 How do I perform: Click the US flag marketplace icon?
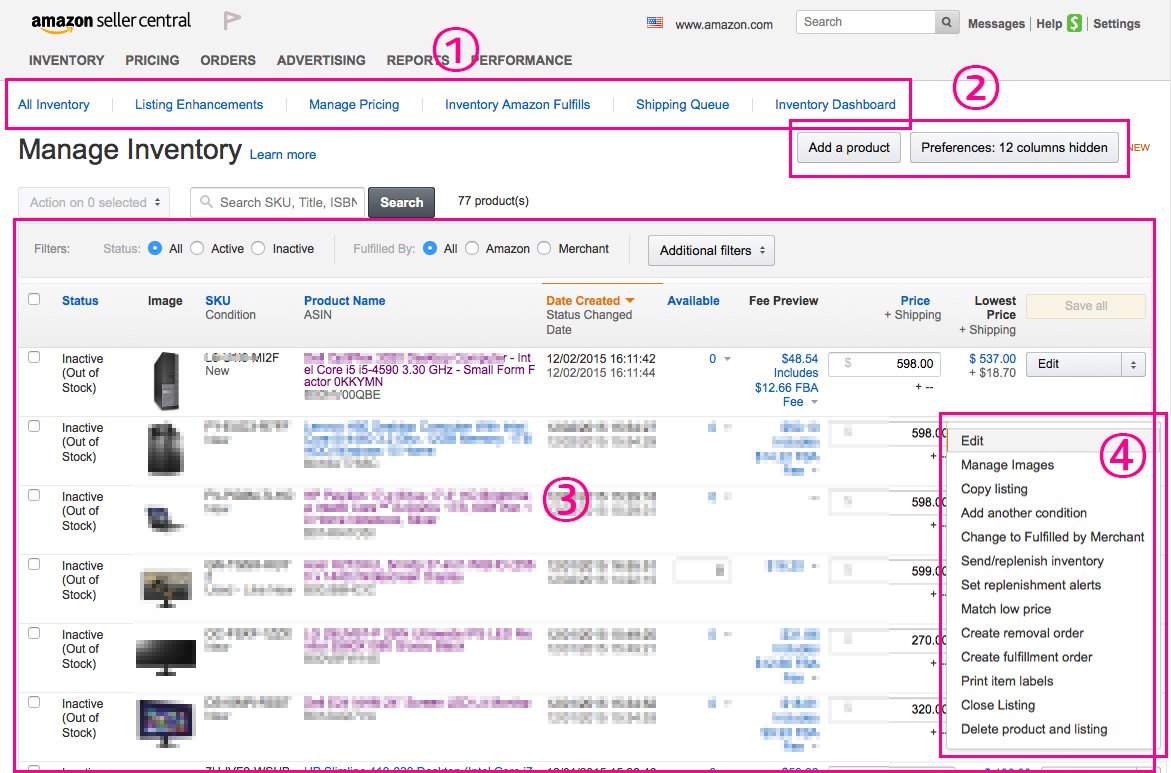tap(655, 23)
